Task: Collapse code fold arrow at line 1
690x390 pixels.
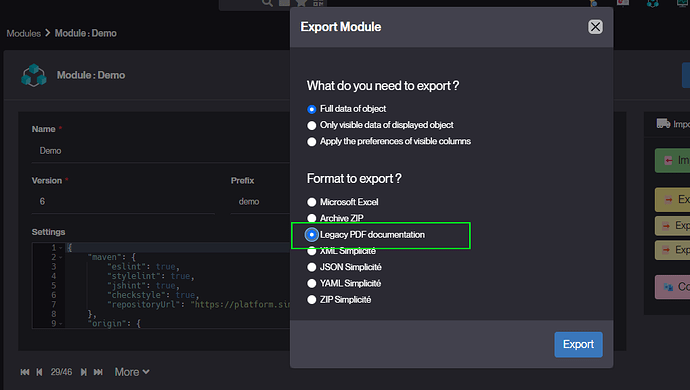Action: (61, 248)
